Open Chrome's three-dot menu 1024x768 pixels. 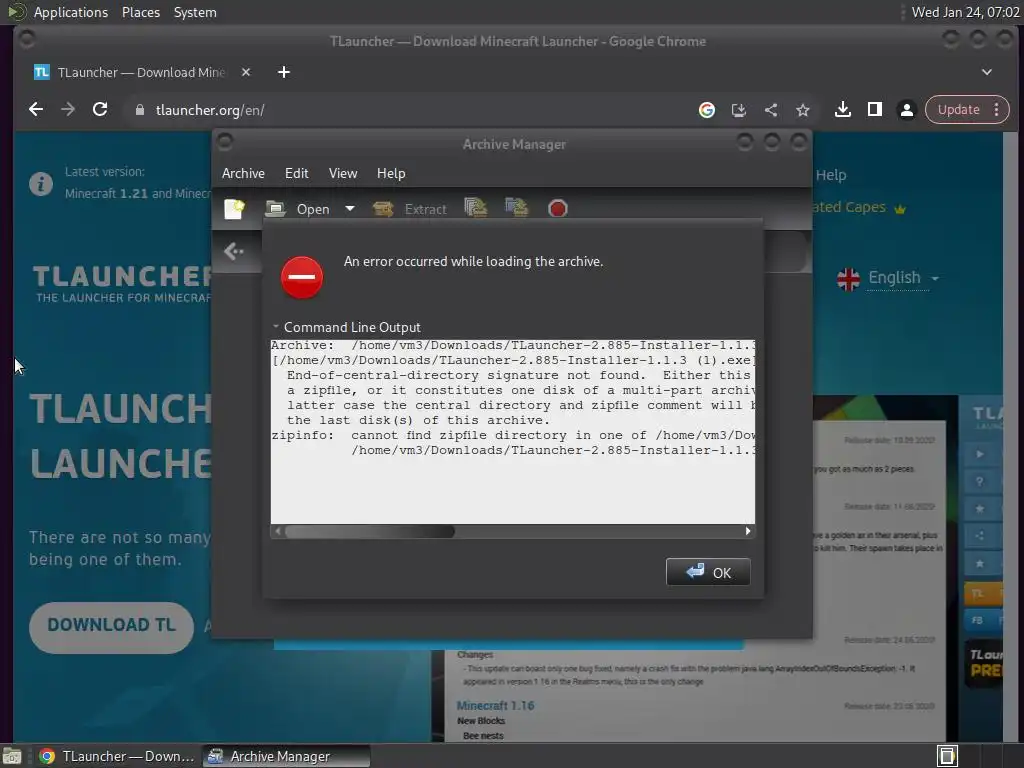coord(997,110)
